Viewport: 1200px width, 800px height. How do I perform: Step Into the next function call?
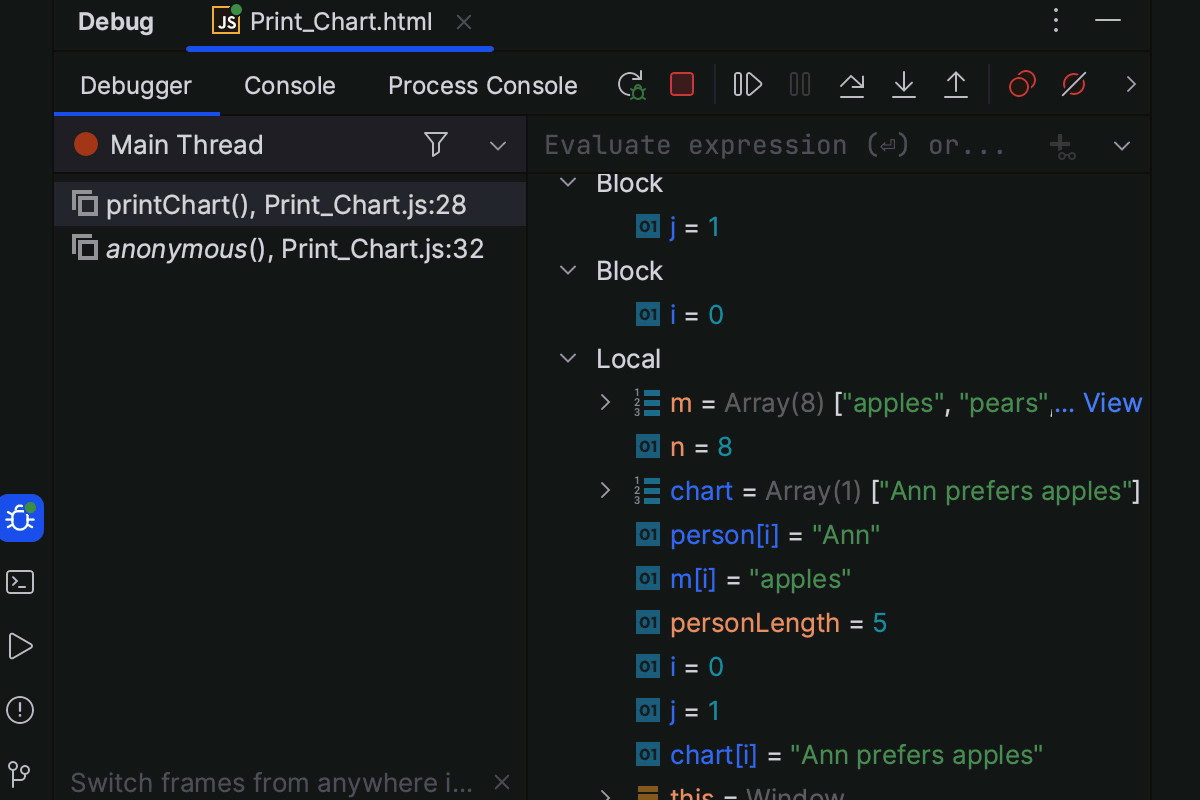click(904, 84)
